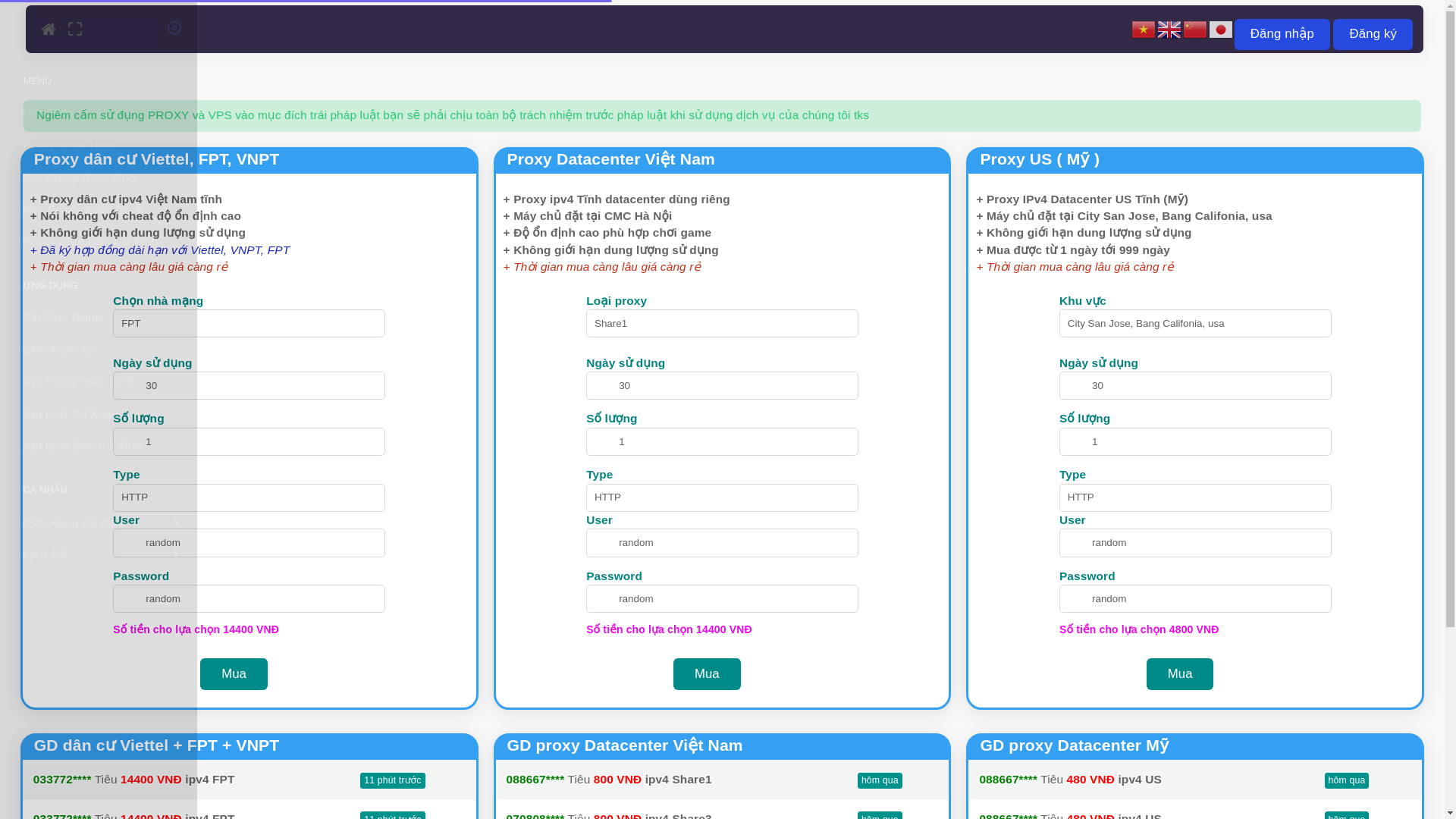Open Proxy IPV4 Tĩnh sidebar item
1456x819 pixels.
pyautogui.click(x=68, y=145)
